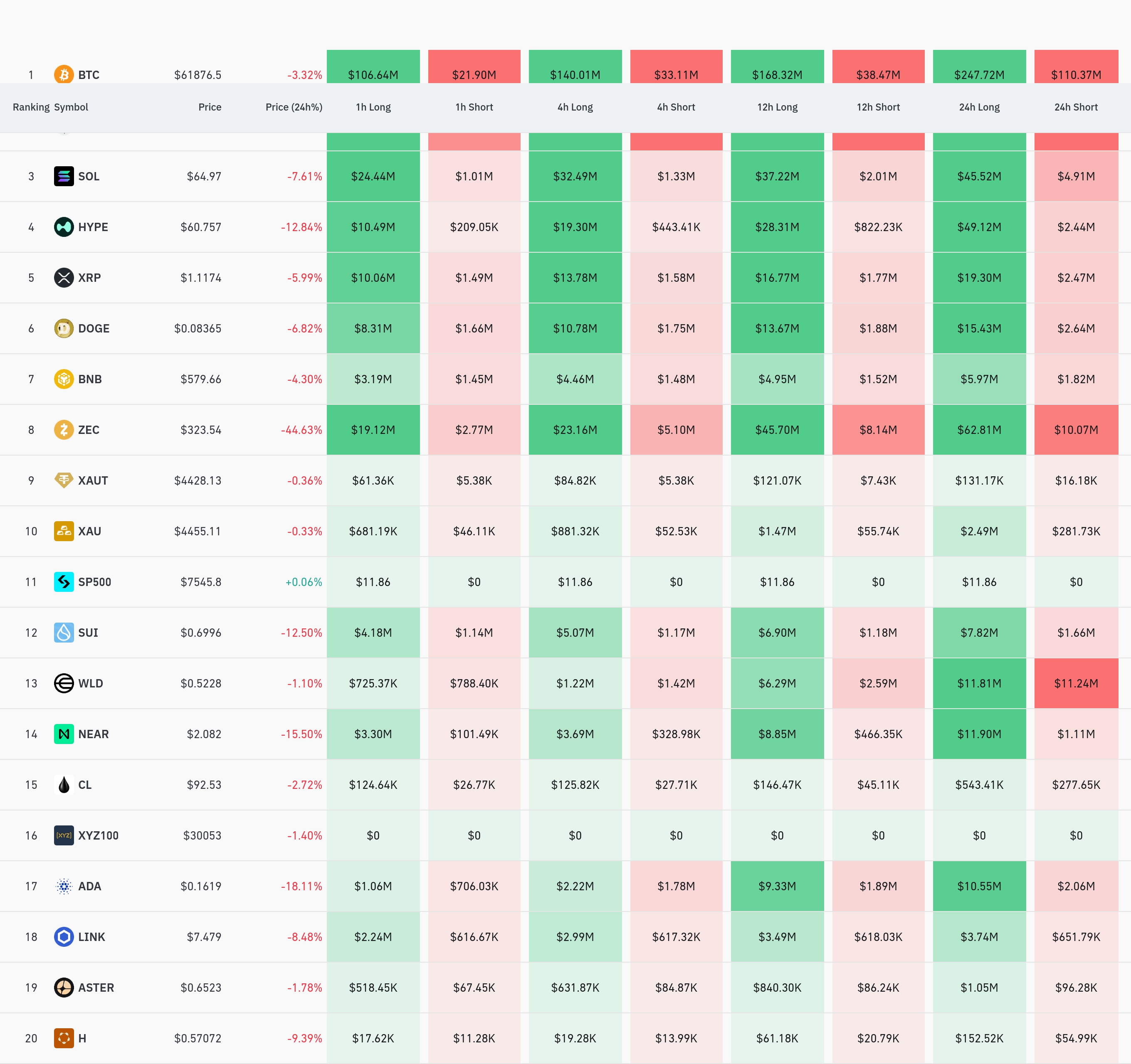Select the XAUT Tether Gold icon

coord(64,480)
